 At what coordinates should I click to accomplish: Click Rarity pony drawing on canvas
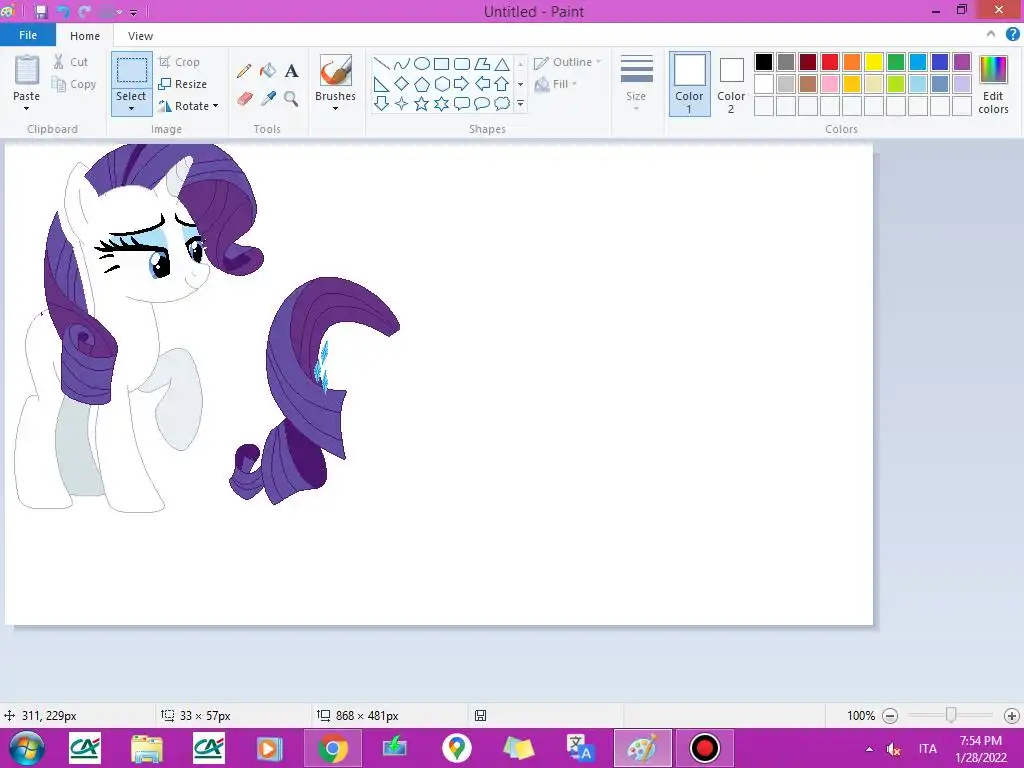click(140, 328)
